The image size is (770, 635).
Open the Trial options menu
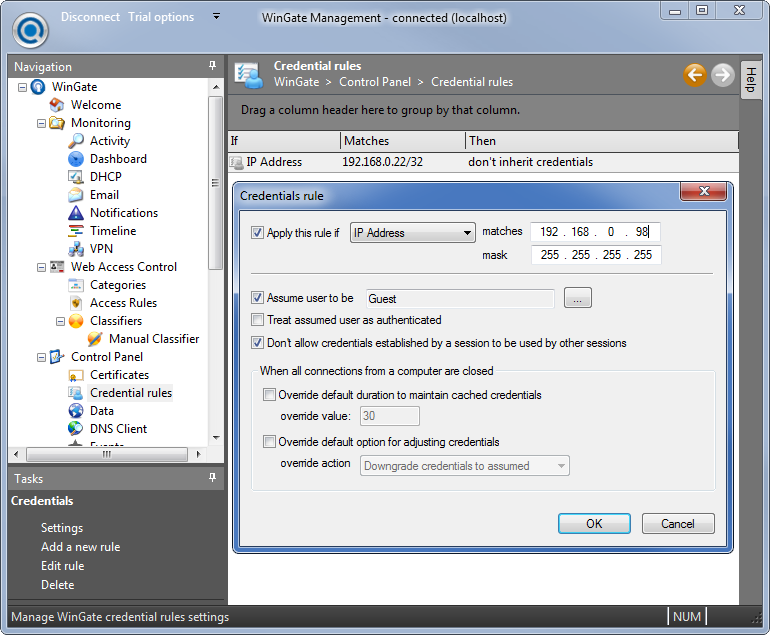pos(161,17)
